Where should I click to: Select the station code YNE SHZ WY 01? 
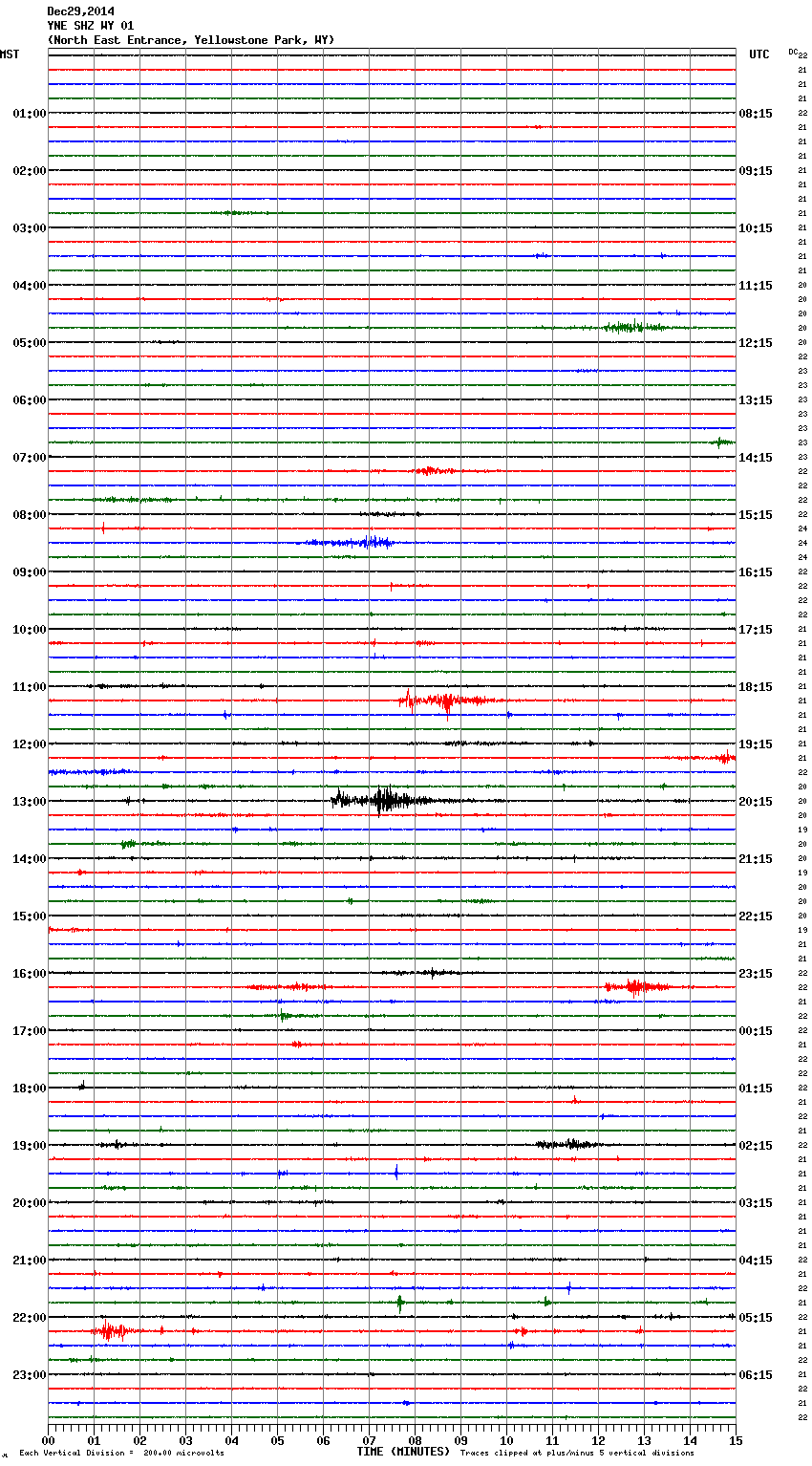tap(91, 26)
